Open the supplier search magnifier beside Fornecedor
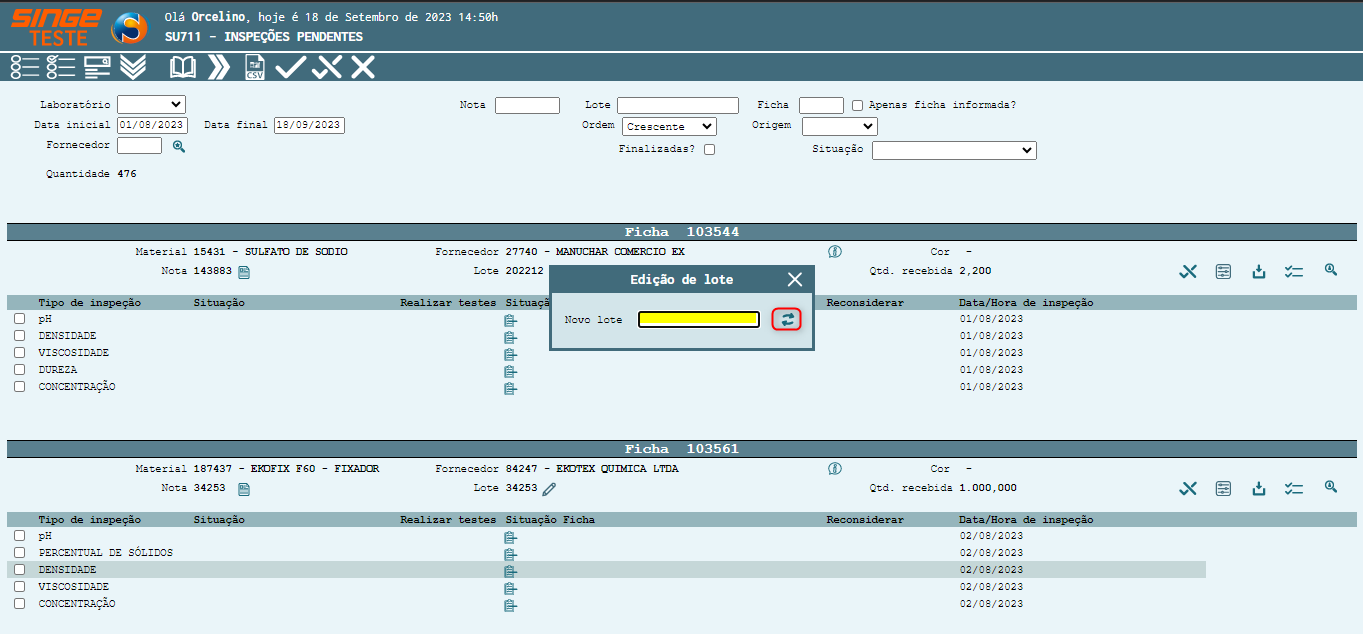Viewport: 1363px width, 634px height. [179, 146]
